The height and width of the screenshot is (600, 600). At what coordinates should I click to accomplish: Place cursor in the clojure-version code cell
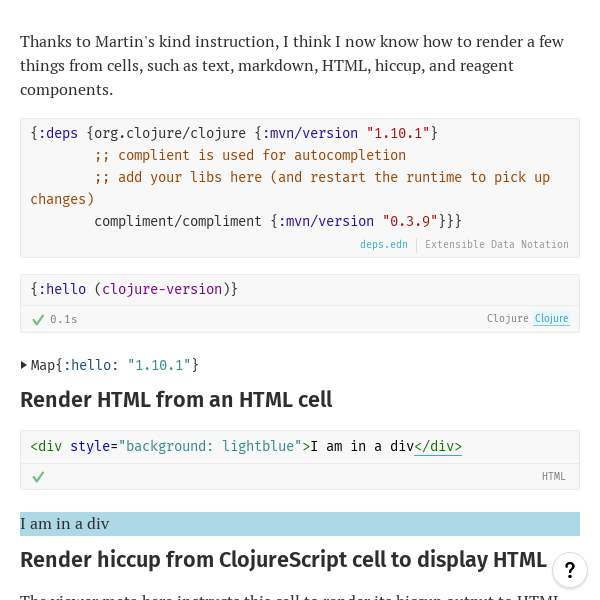tap(300, 289)
